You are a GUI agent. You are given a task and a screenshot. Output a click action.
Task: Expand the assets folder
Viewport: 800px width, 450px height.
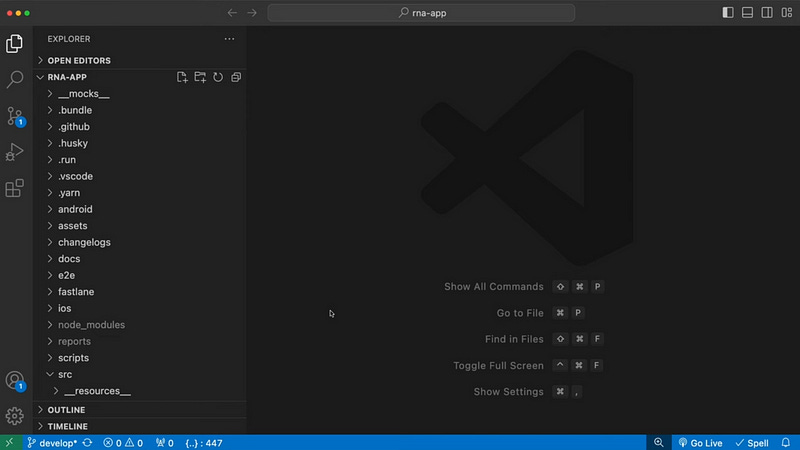click(x=140, y=226)
